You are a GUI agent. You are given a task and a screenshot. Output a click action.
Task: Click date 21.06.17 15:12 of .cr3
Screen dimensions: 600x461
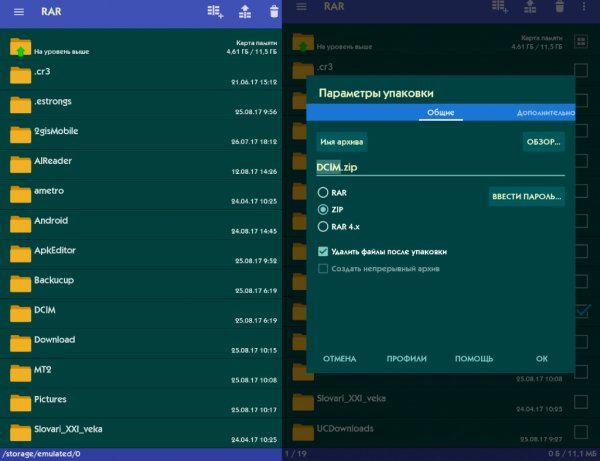tap(254, 82)
